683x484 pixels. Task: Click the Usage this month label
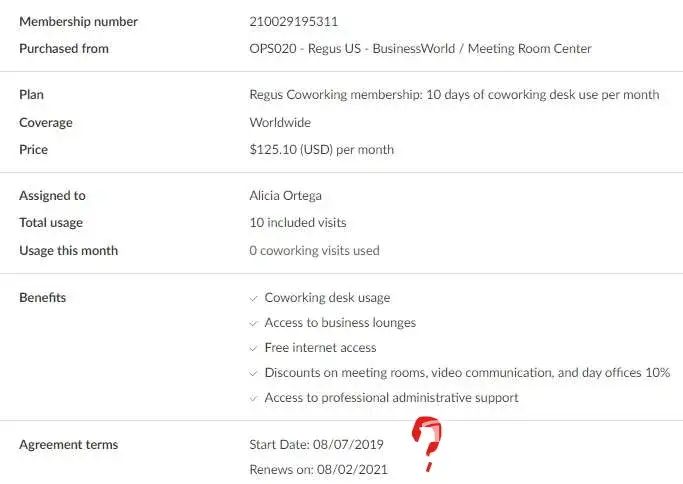(68, 251)
